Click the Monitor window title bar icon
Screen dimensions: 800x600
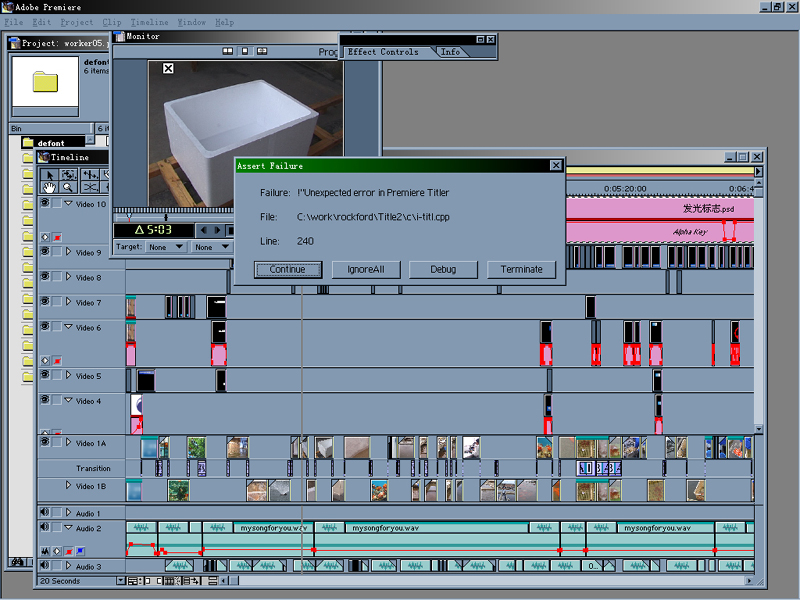[119, 36]
